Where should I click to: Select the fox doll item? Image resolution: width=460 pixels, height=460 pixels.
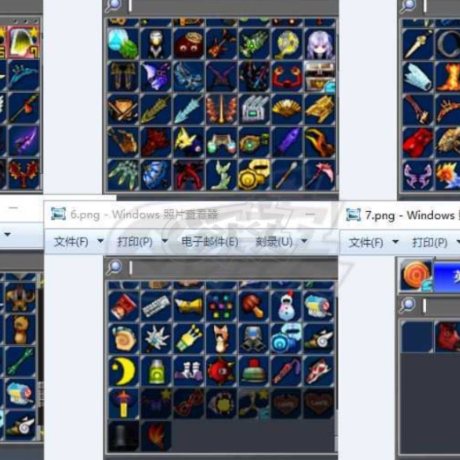coord(221,338)
